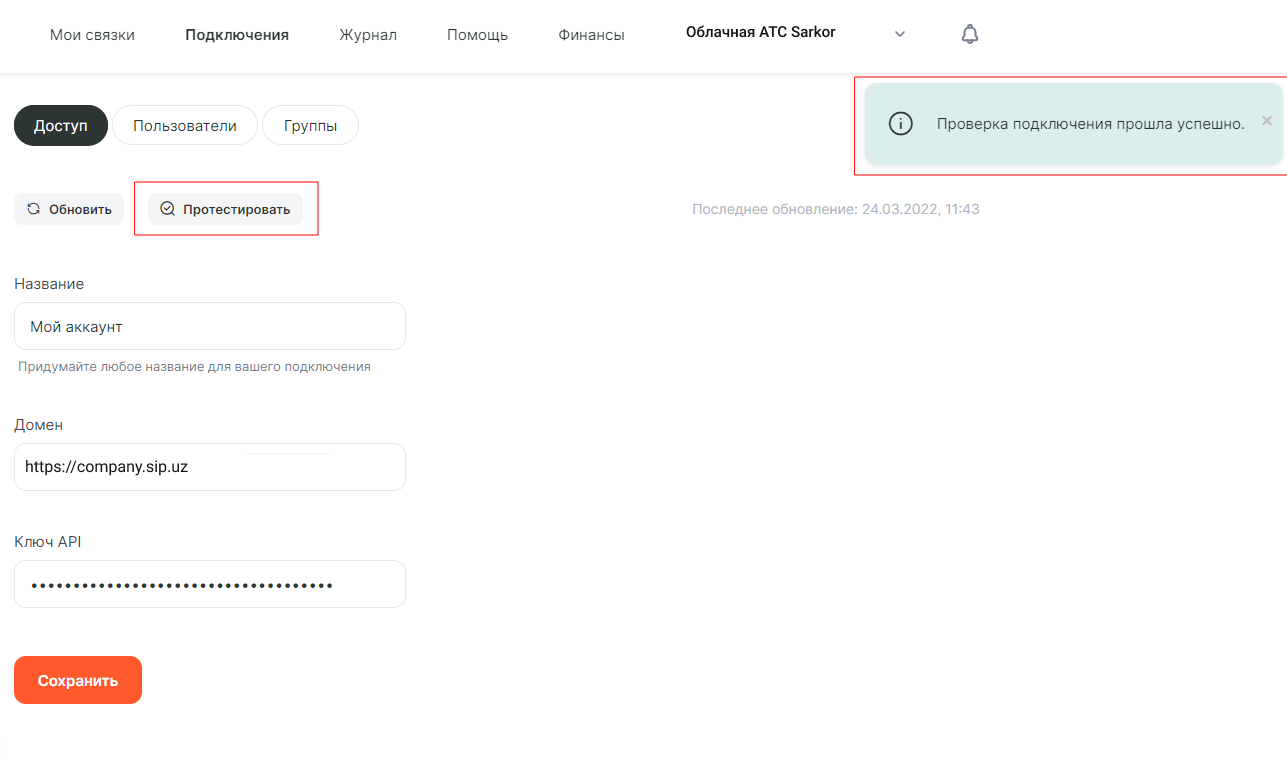1287x758 pixels.
Task: Click the notification bell icon
Action: click(969, 35)
